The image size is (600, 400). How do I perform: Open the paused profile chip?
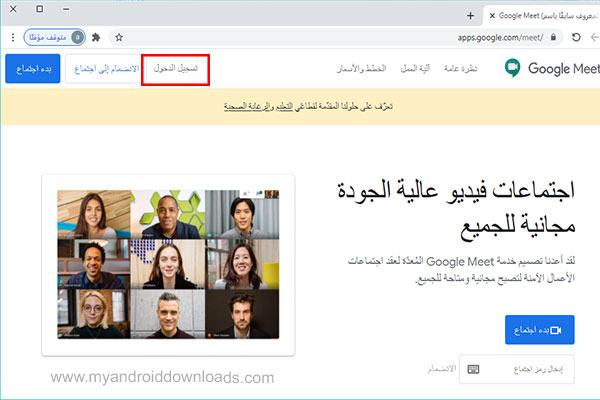click(x=54, y=38)
